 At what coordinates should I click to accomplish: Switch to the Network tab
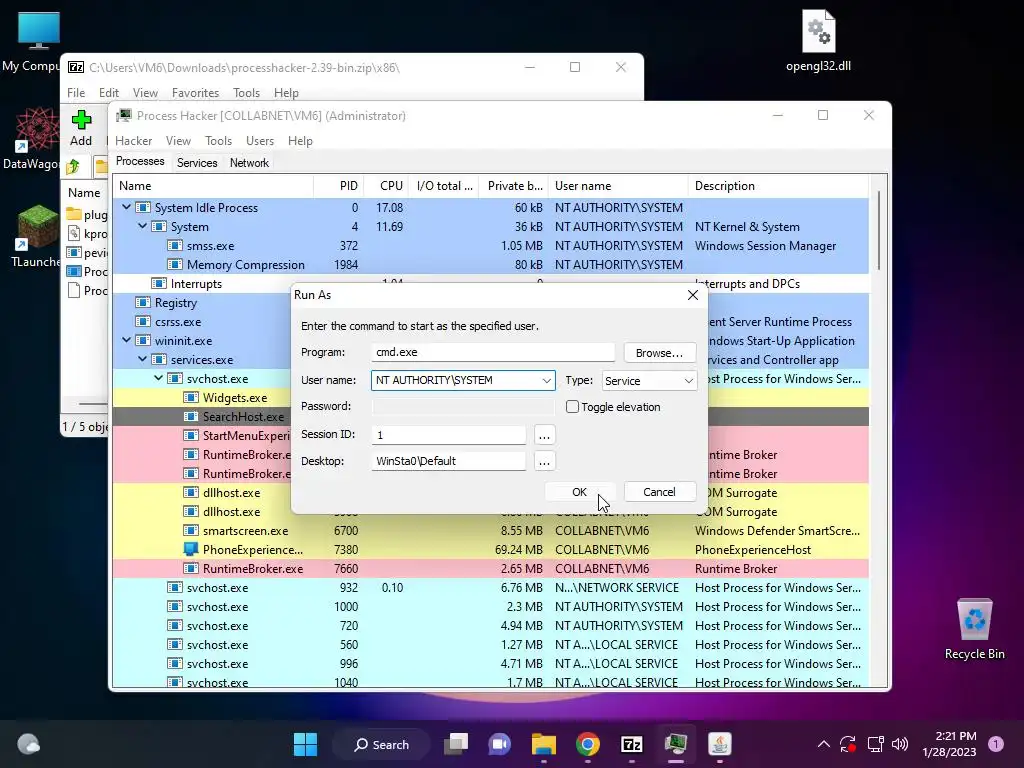pos(249,163)
